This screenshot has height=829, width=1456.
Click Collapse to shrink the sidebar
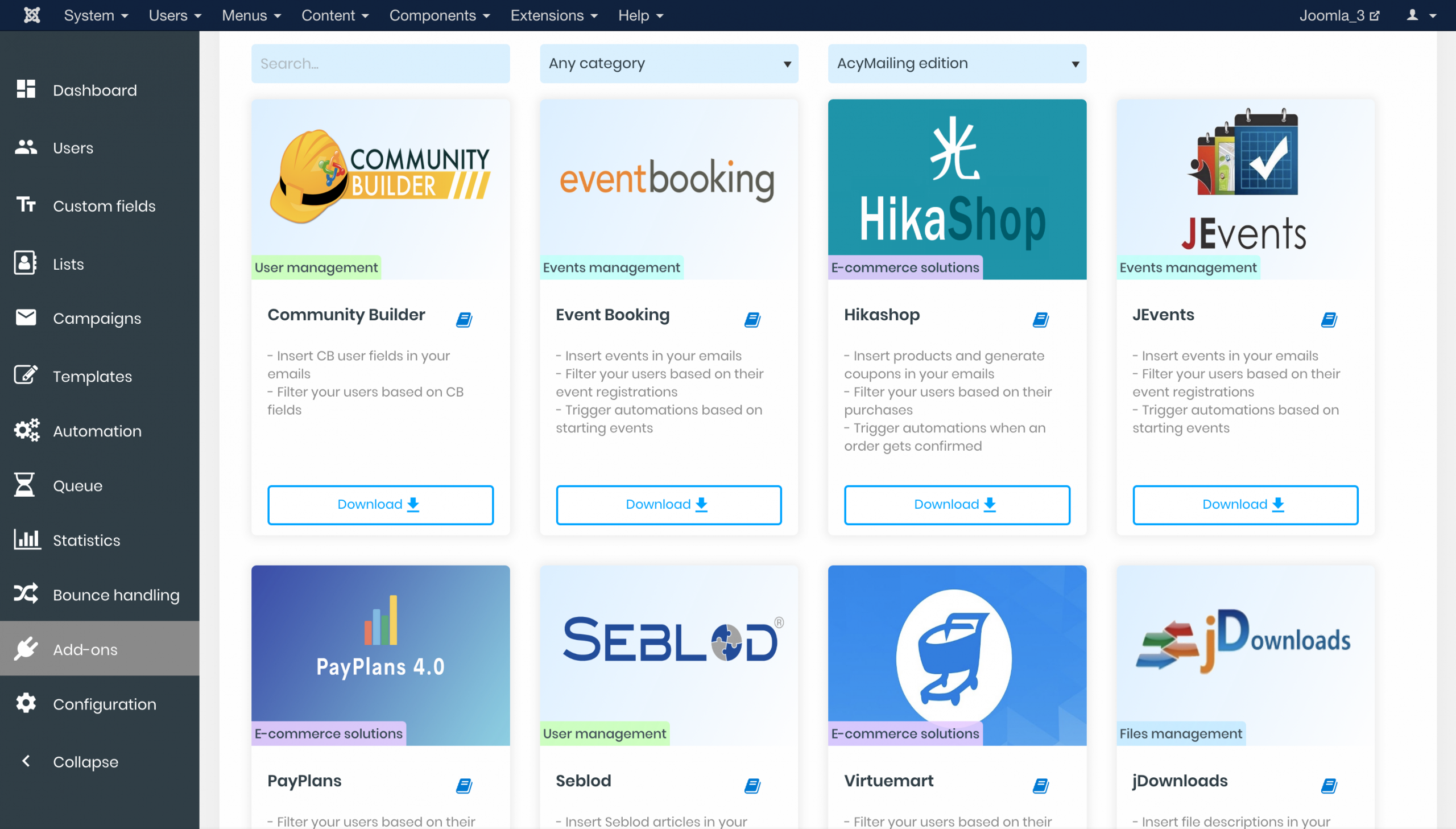(85, 762)
